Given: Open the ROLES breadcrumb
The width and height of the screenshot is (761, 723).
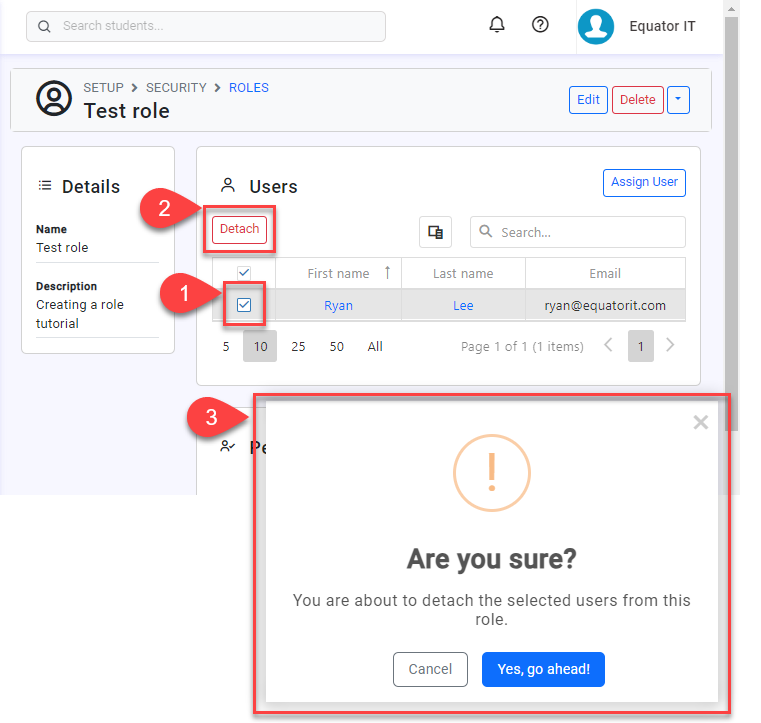Looking at the screenshot, I should [x=248, y=88].
